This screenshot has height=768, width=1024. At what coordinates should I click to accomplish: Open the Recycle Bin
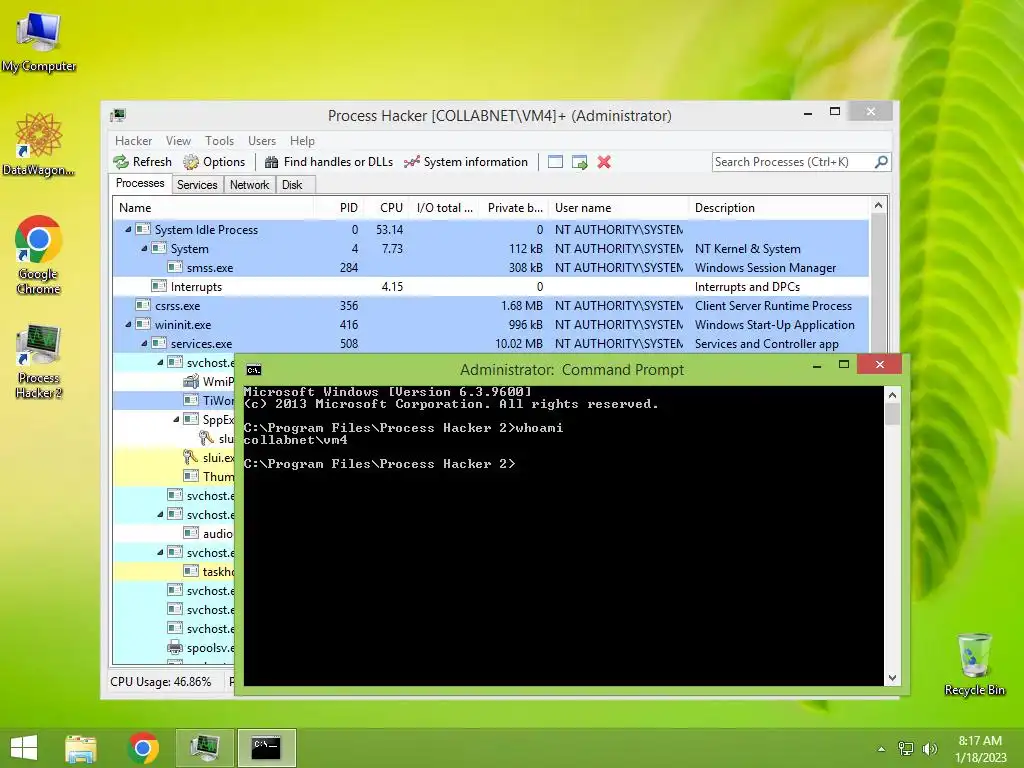tap(974, 664)
